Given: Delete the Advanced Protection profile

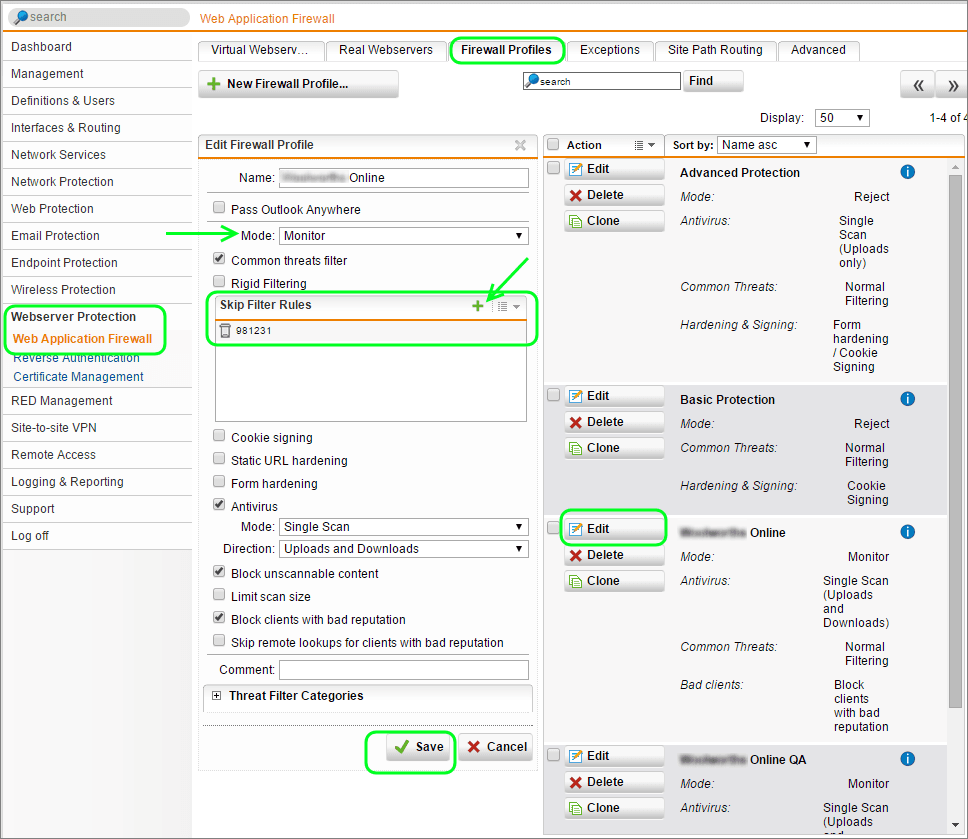Looking at the screenshot, I should [x=614, y=195].
